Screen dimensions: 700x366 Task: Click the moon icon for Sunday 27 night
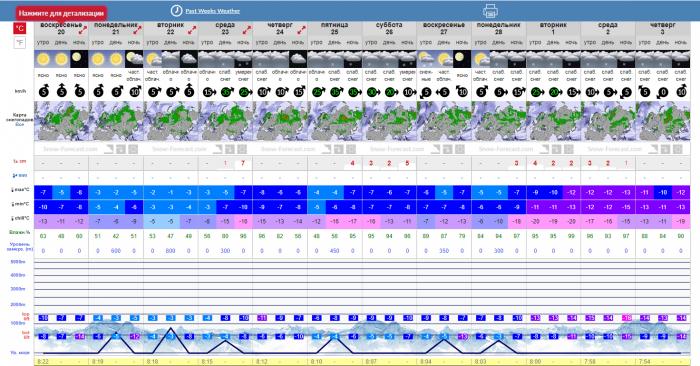pyautogui.click(x=462, y=59)
